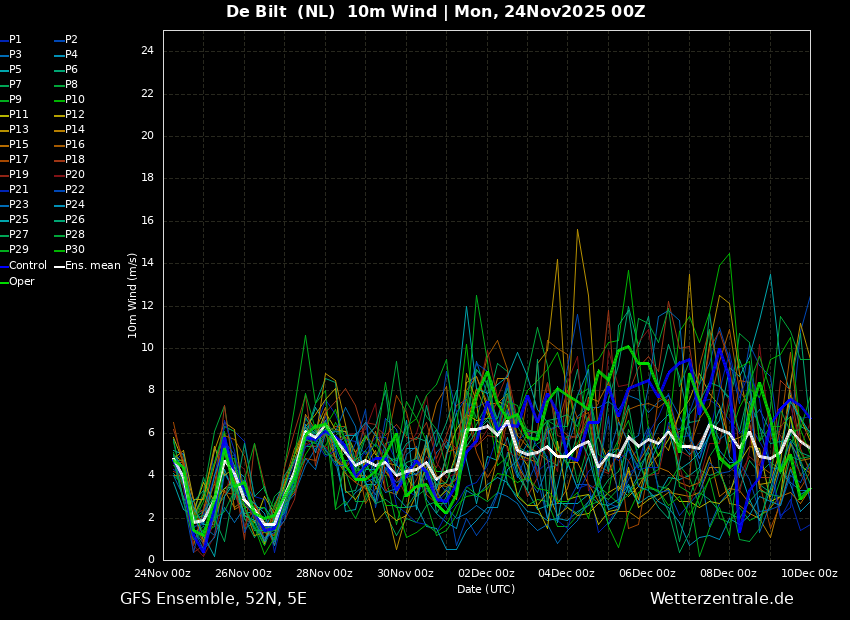
Task: Click the Oper legend entry
Action: pos(17,281)
